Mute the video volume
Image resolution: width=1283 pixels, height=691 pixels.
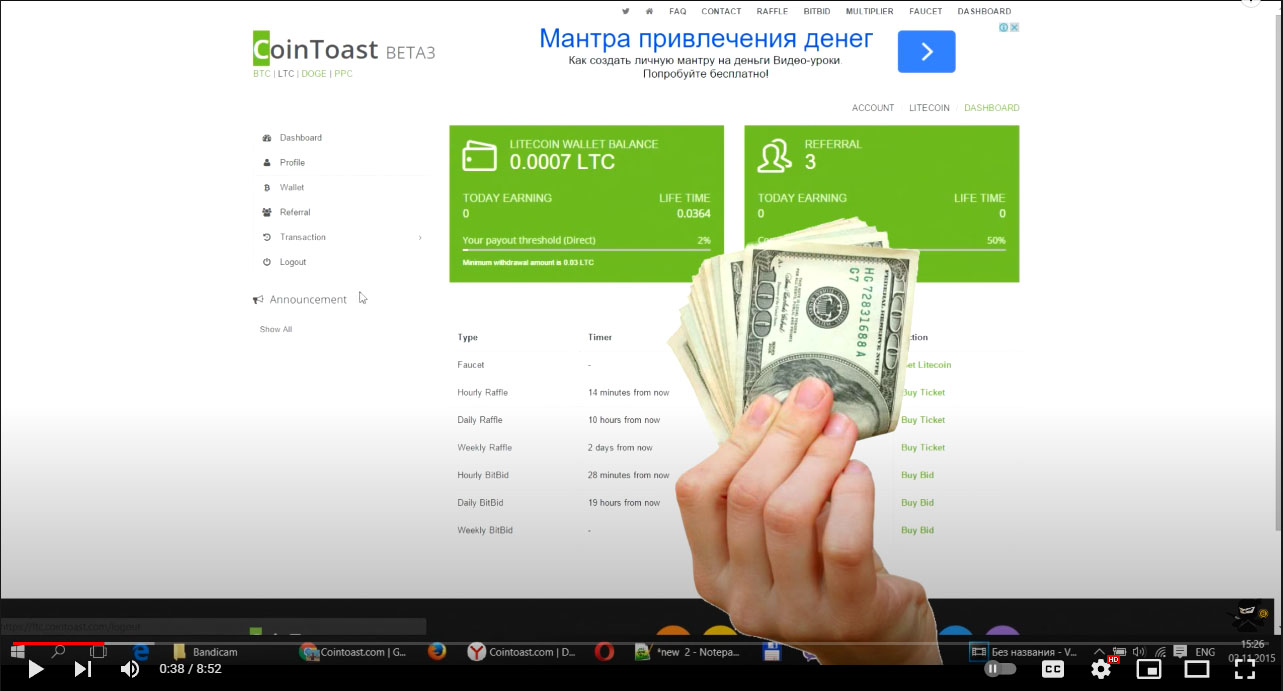(x=129, y=669)
